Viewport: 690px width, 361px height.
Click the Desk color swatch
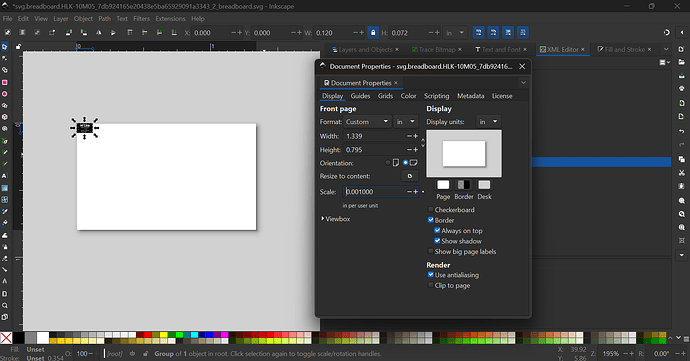click(x=484, y=185)
